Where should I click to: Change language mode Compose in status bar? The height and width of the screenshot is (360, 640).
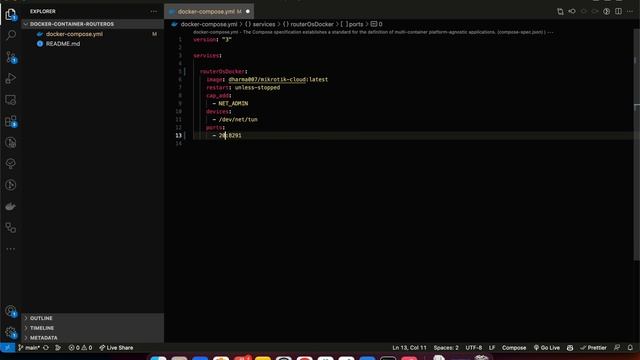click(514, 348)
